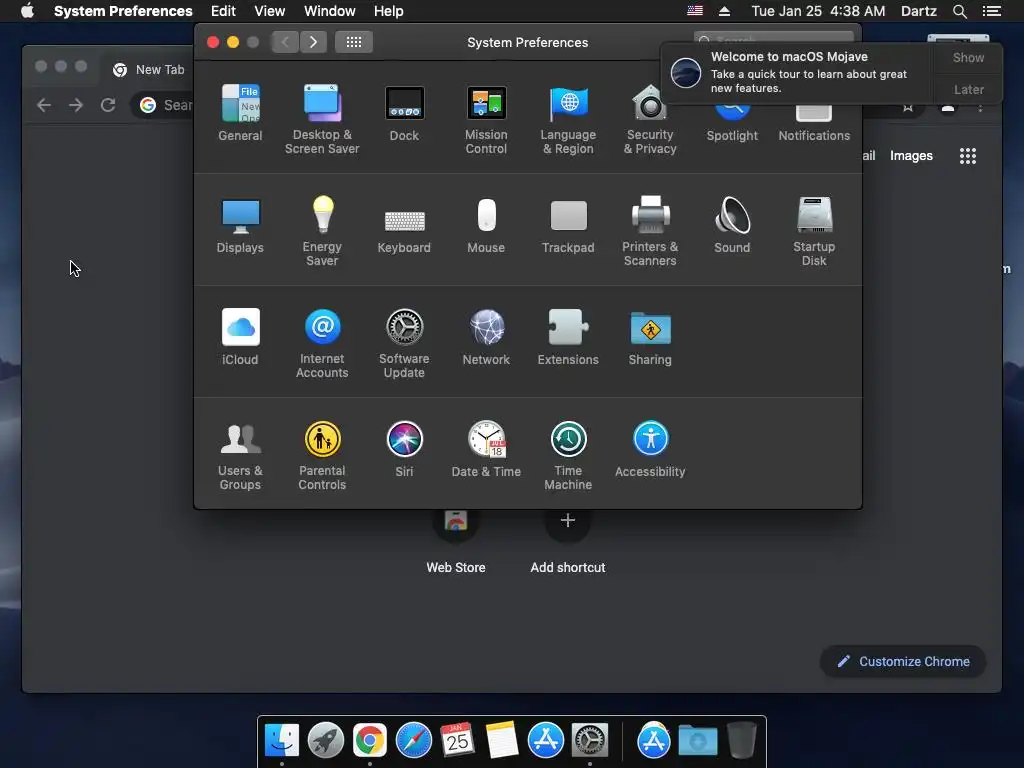This screenshot has width=1024, height=768.
Task: Open the Network preferences pane
Action: click(x=486, y=336)
